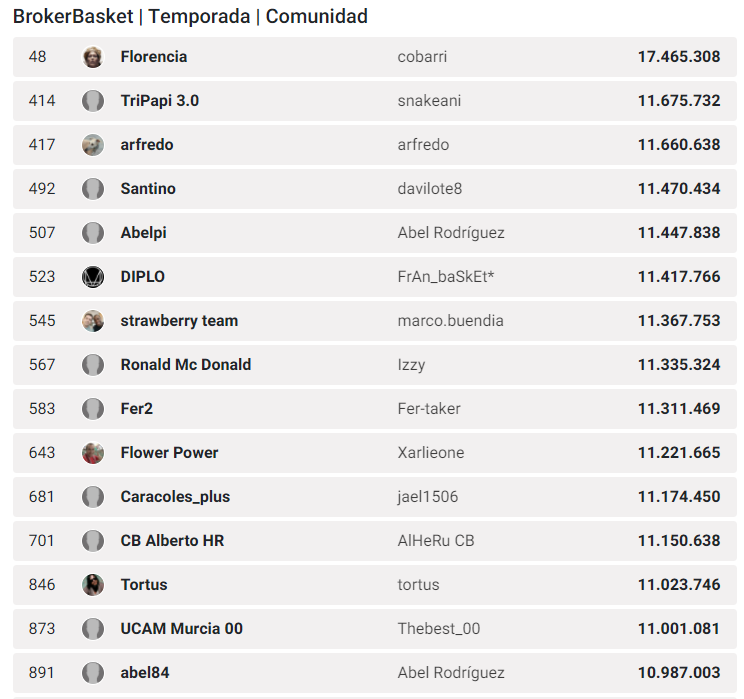Select the Caracoles_plus team name
744x699 pixels.
tap(175, 497)
